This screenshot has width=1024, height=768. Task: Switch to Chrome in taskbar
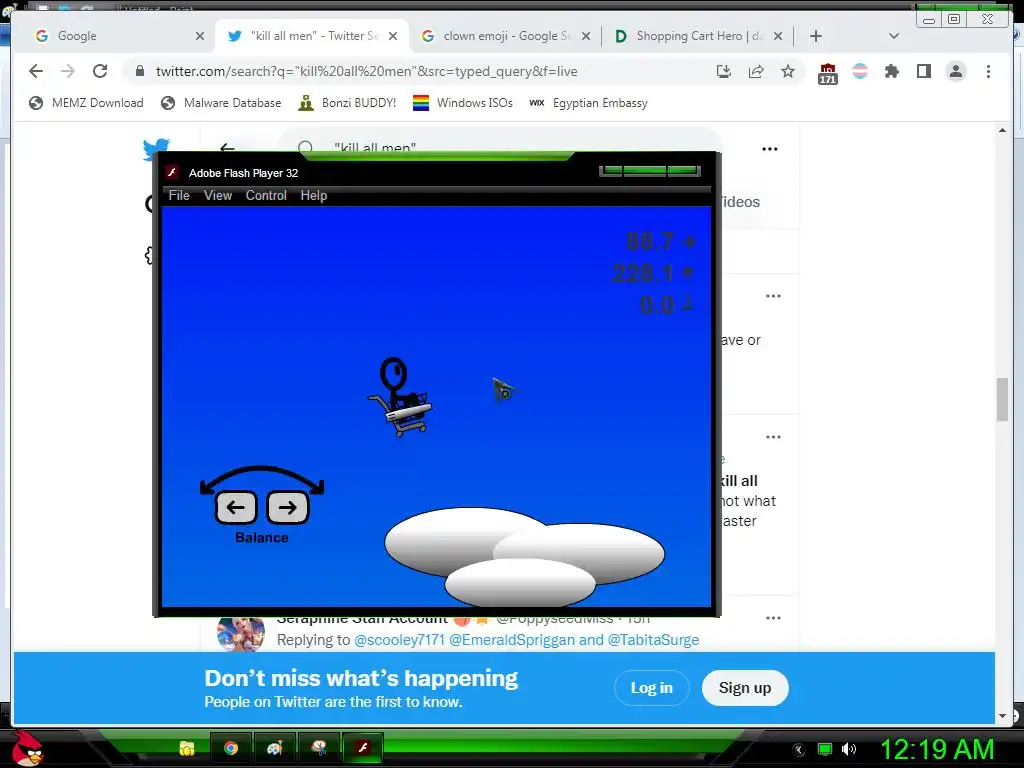[x=231, y=748]
